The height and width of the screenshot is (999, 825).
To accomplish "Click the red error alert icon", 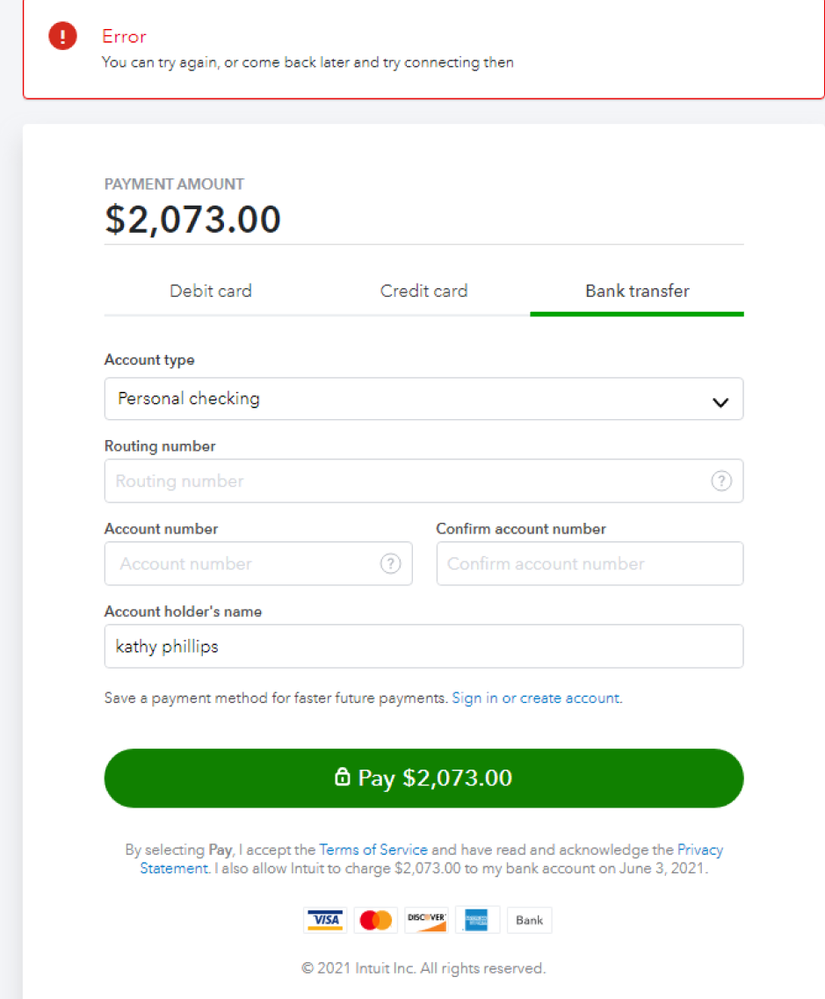I will [x=62, y=37].
